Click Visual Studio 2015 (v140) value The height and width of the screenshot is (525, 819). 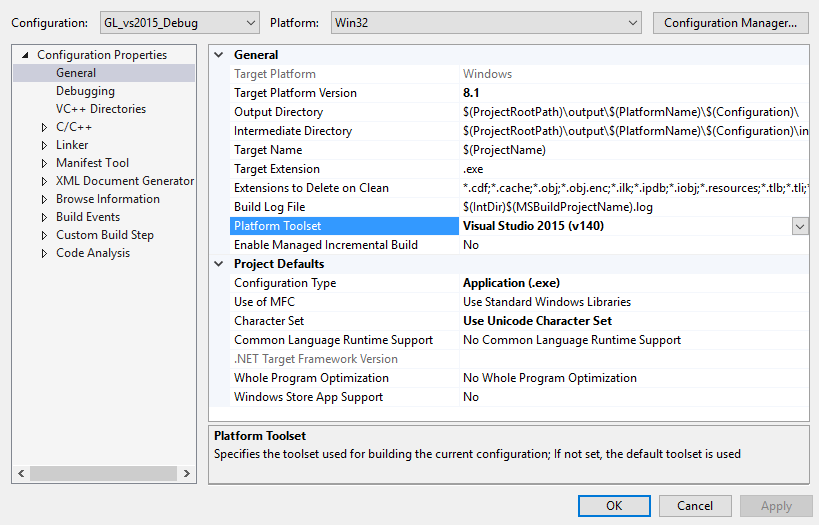tap(533, 226)
